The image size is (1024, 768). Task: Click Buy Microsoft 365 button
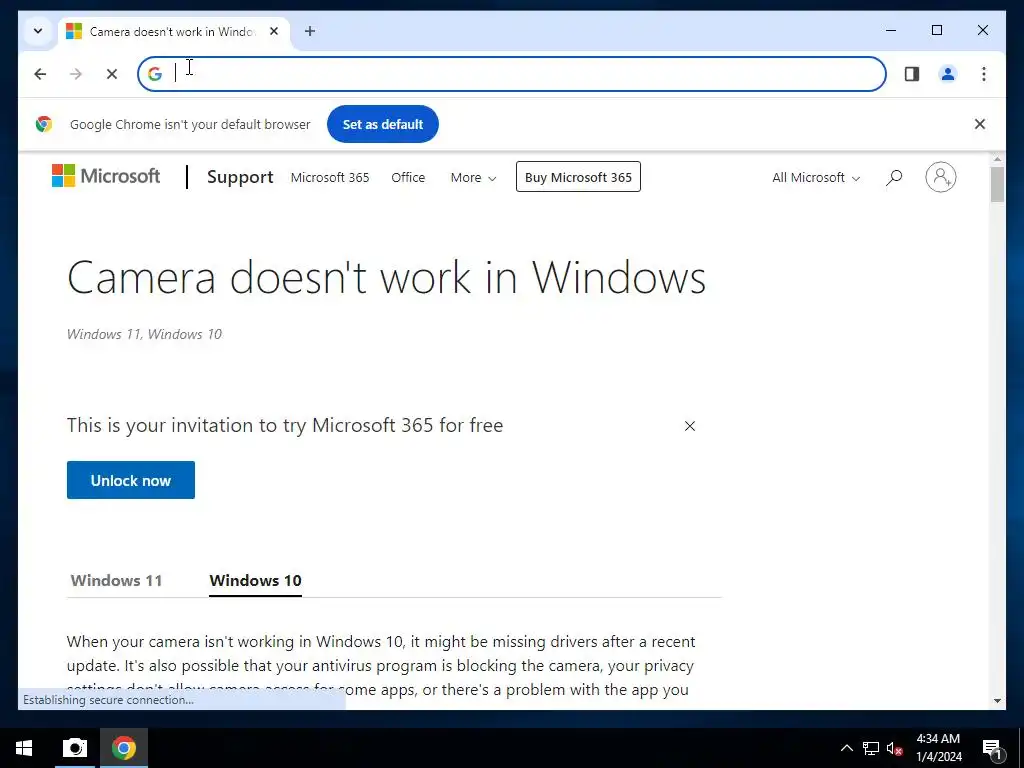[x=578, y=177]
